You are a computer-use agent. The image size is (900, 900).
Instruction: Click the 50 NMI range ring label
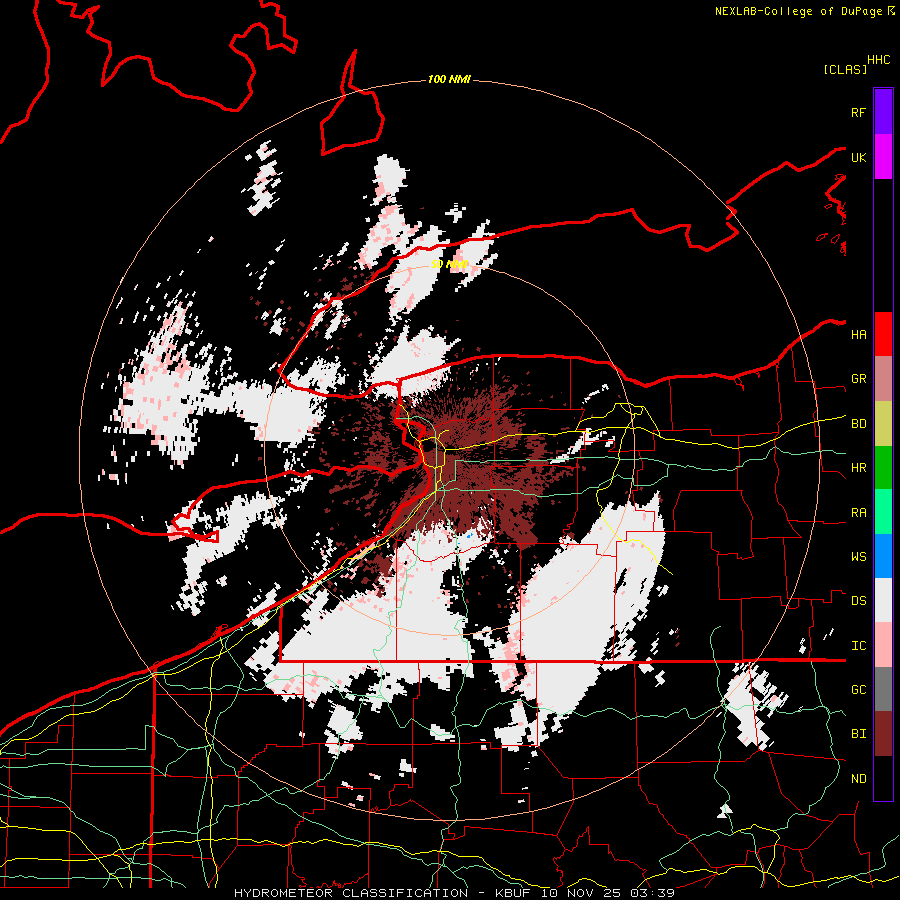pyautogui.click(x=449, y=264)
